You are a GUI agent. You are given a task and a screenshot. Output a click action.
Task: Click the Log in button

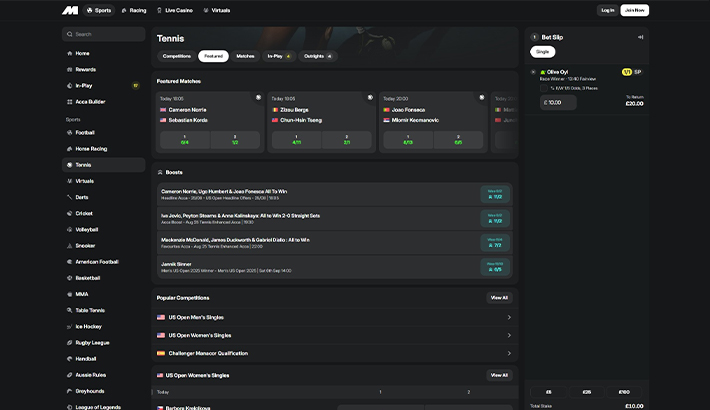click(608, 10)
